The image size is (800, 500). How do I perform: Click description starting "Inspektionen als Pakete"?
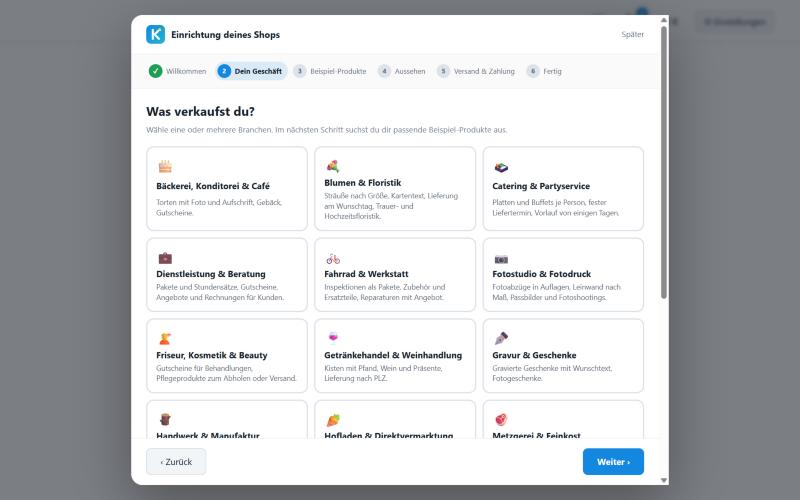[x=385, y=292]
